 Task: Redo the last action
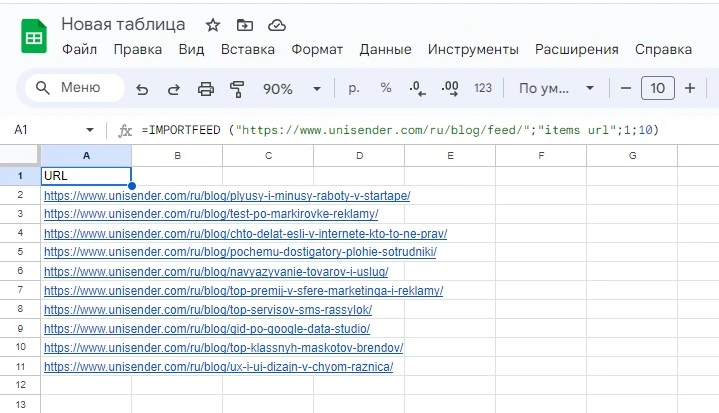tap(174, 88)
